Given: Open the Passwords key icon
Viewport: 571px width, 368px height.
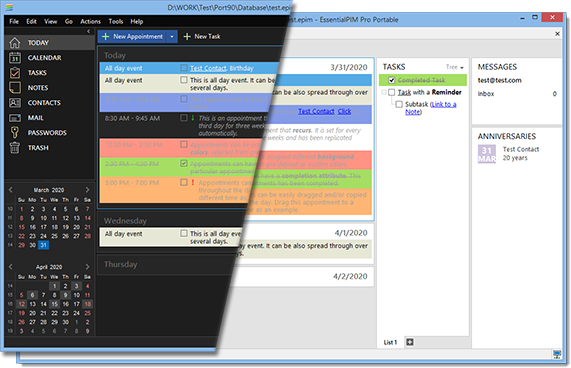Looking at the screenshot, I should 15,132.
